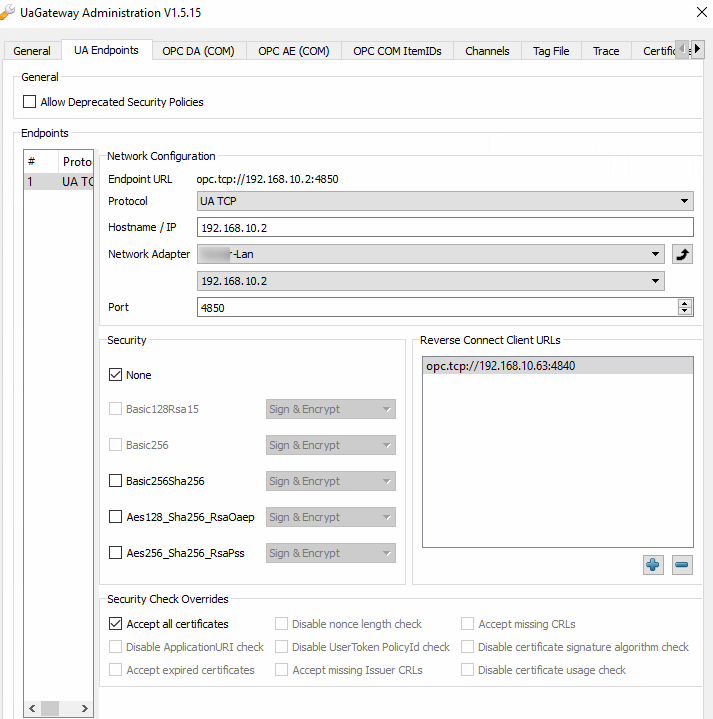Toggle Disable certificate usage check

point(467,669)
